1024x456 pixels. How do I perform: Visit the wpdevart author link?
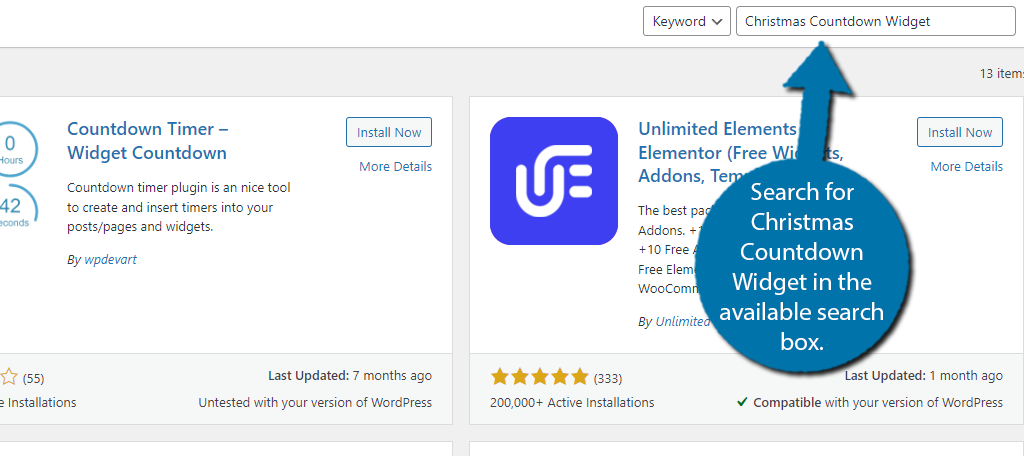(110, 260)
